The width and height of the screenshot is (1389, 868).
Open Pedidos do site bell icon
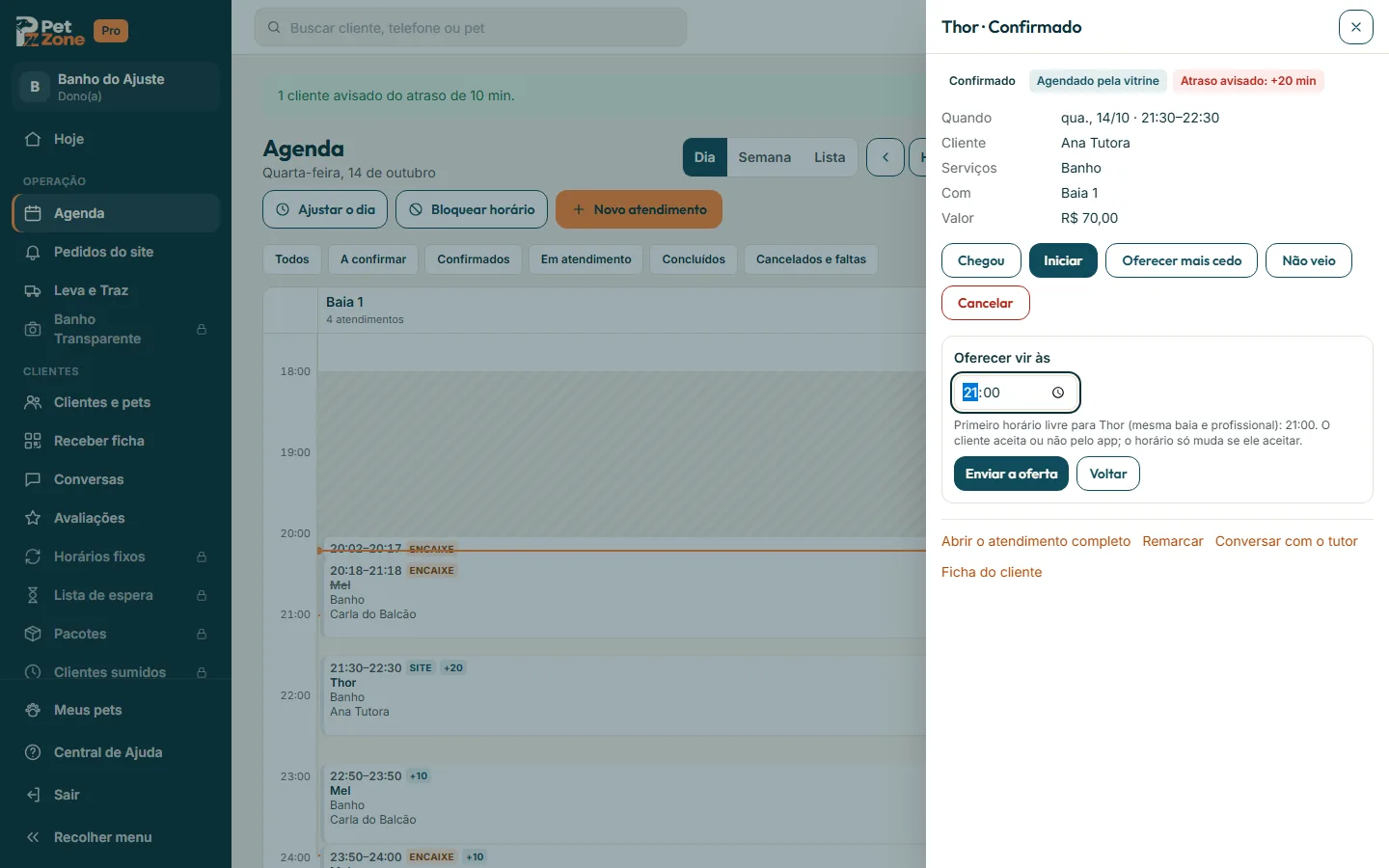pyautogui.click(x=33, y=252)
